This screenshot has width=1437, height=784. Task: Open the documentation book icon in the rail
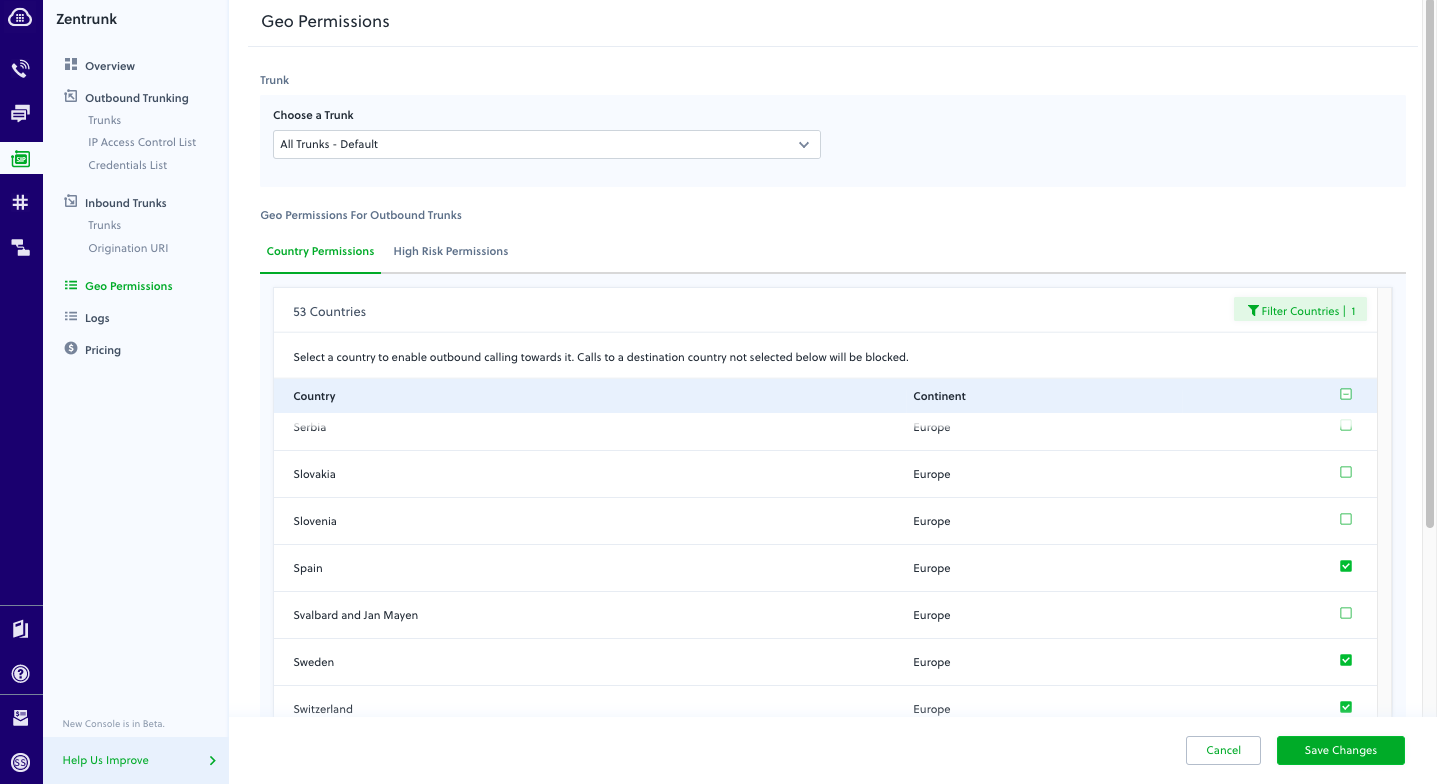[x=21, y=629]
